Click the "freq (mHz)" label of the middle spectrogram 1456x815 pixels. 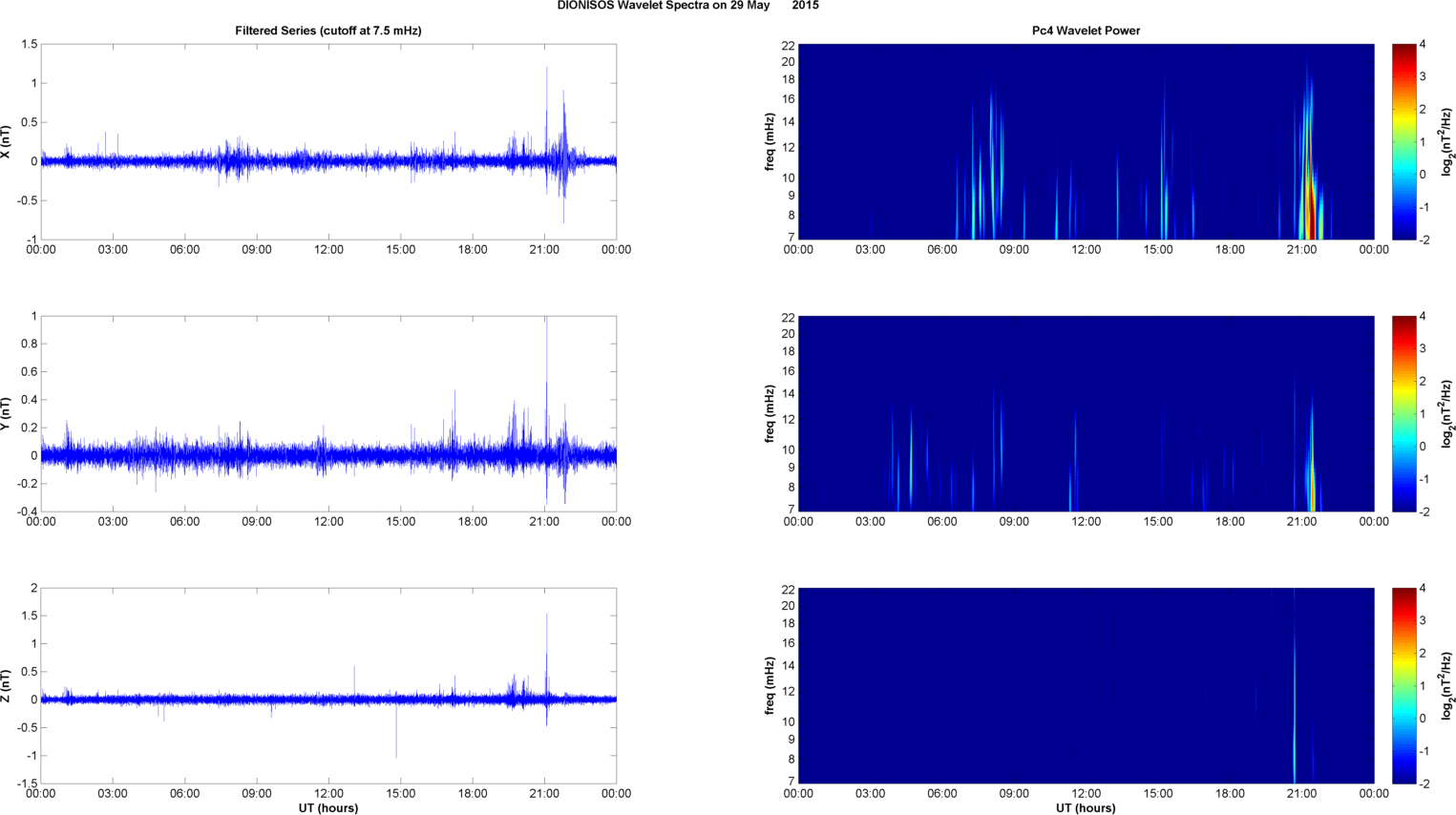pos(770,414)
